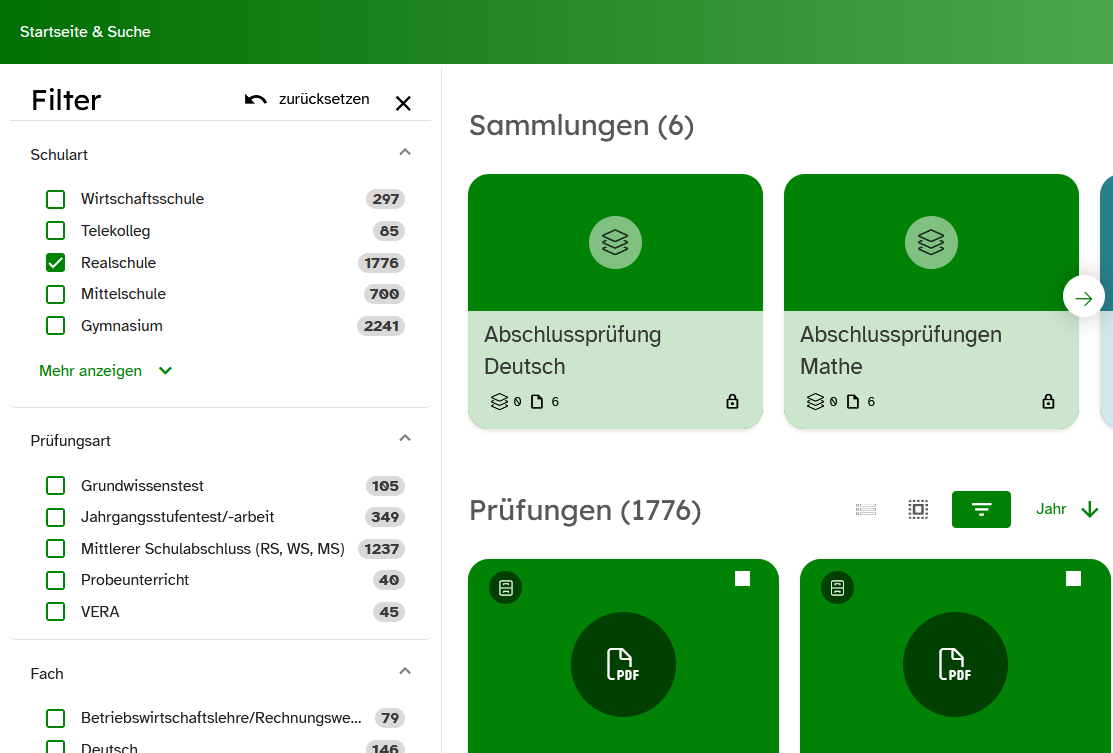Select the first exam card's checkbox

pos(742,579)
